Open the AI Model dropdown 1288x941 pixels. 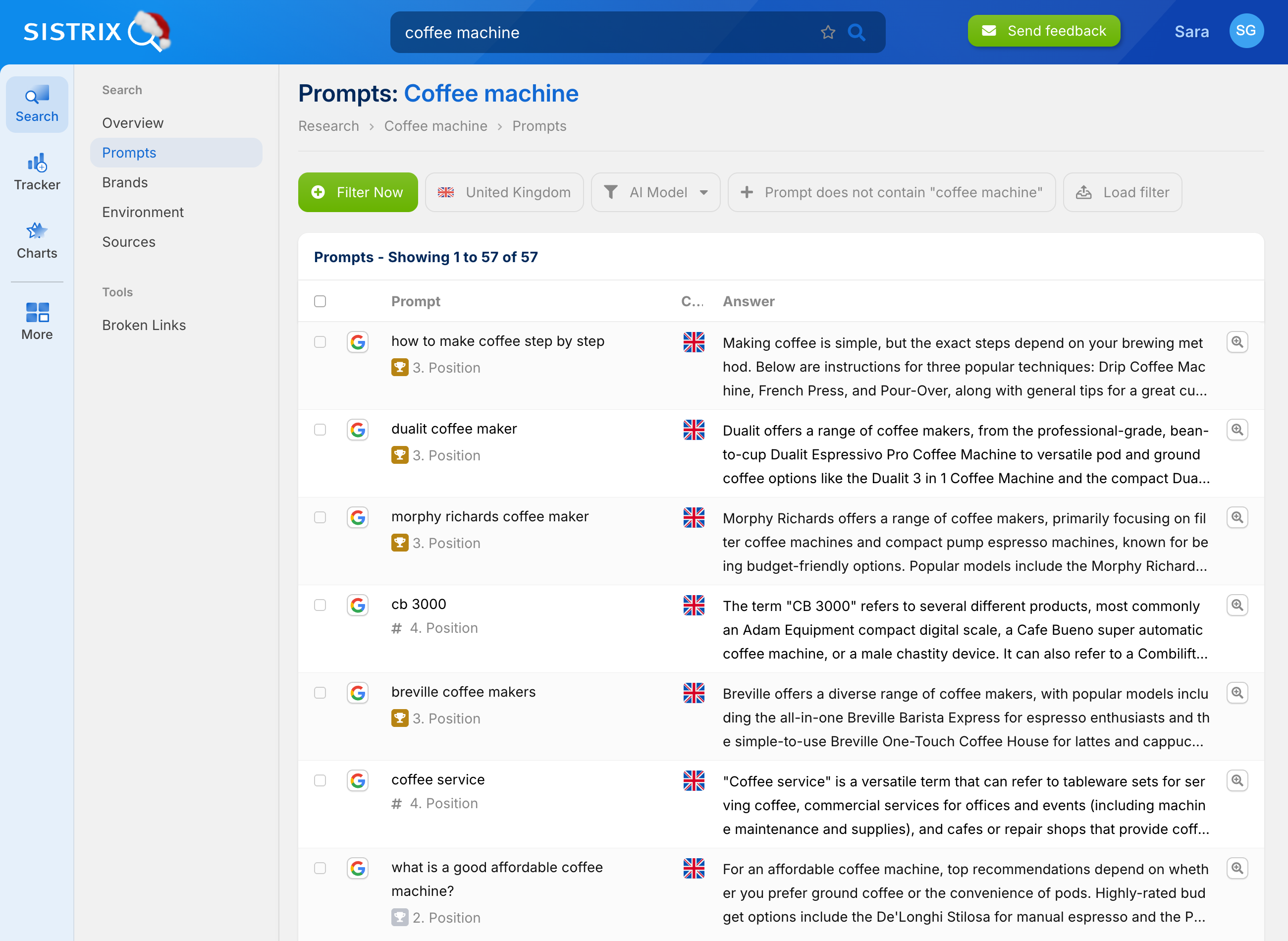tap(655, 192)
